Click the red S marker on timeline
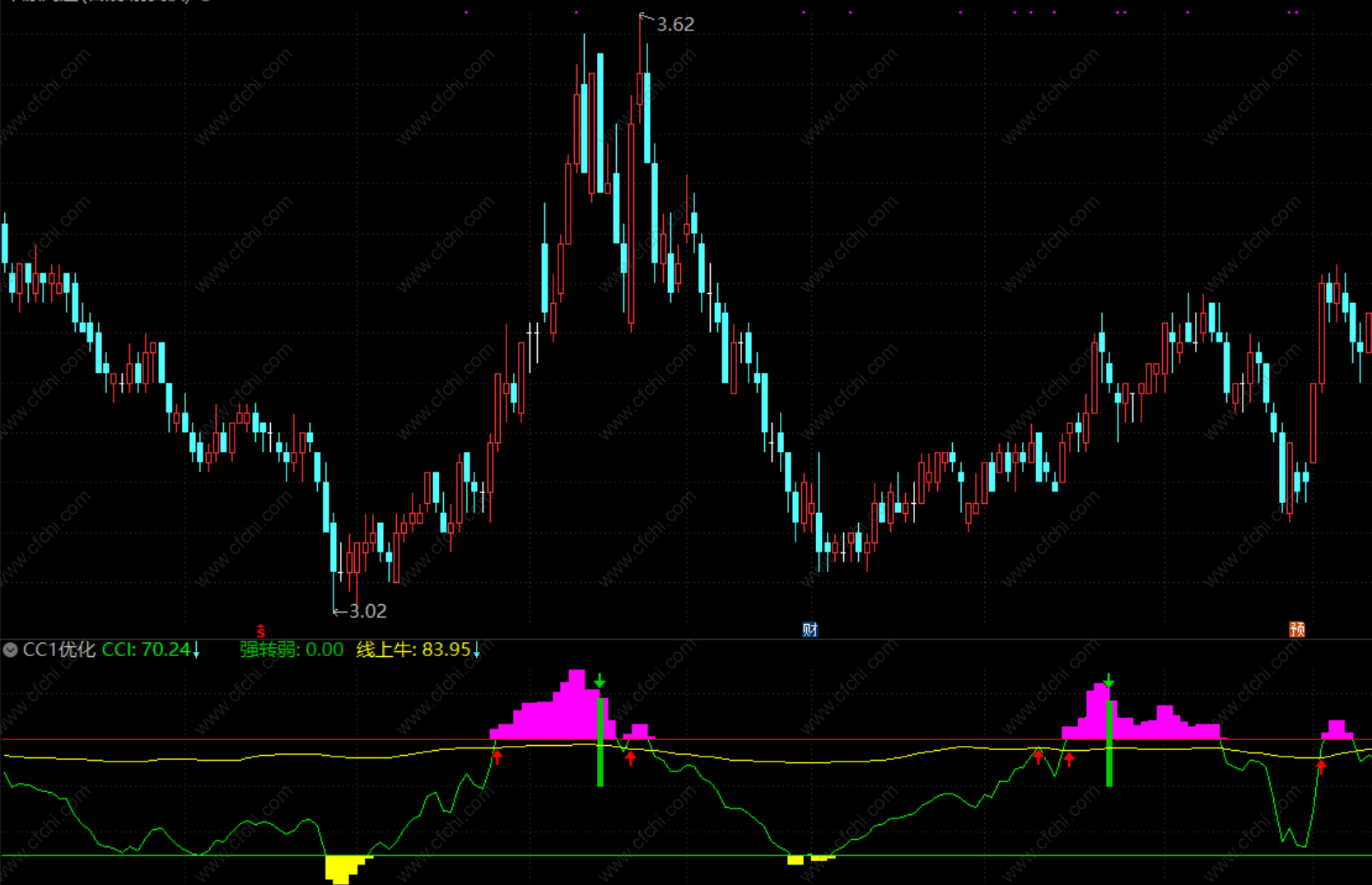1372x885 pixels. [x=261, y=631]
